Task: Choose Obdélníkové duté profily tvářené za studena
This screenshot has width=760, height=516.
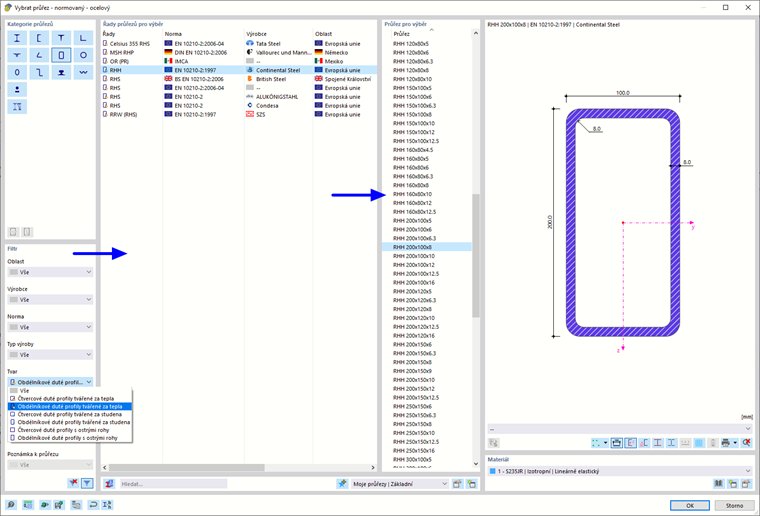Action: (70, 422)
